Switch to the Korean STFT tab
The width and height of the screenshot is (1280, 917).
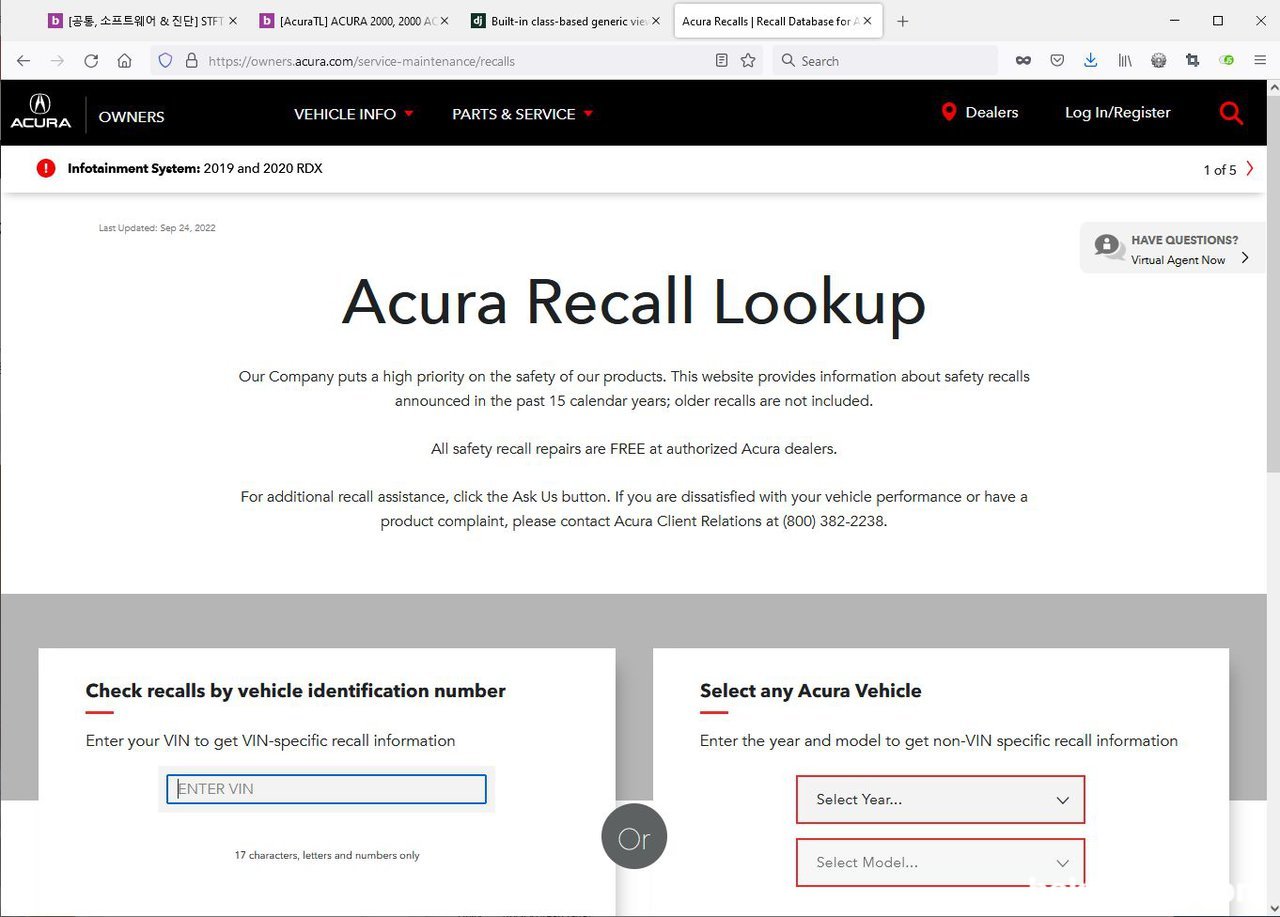[x=143, y=21]
